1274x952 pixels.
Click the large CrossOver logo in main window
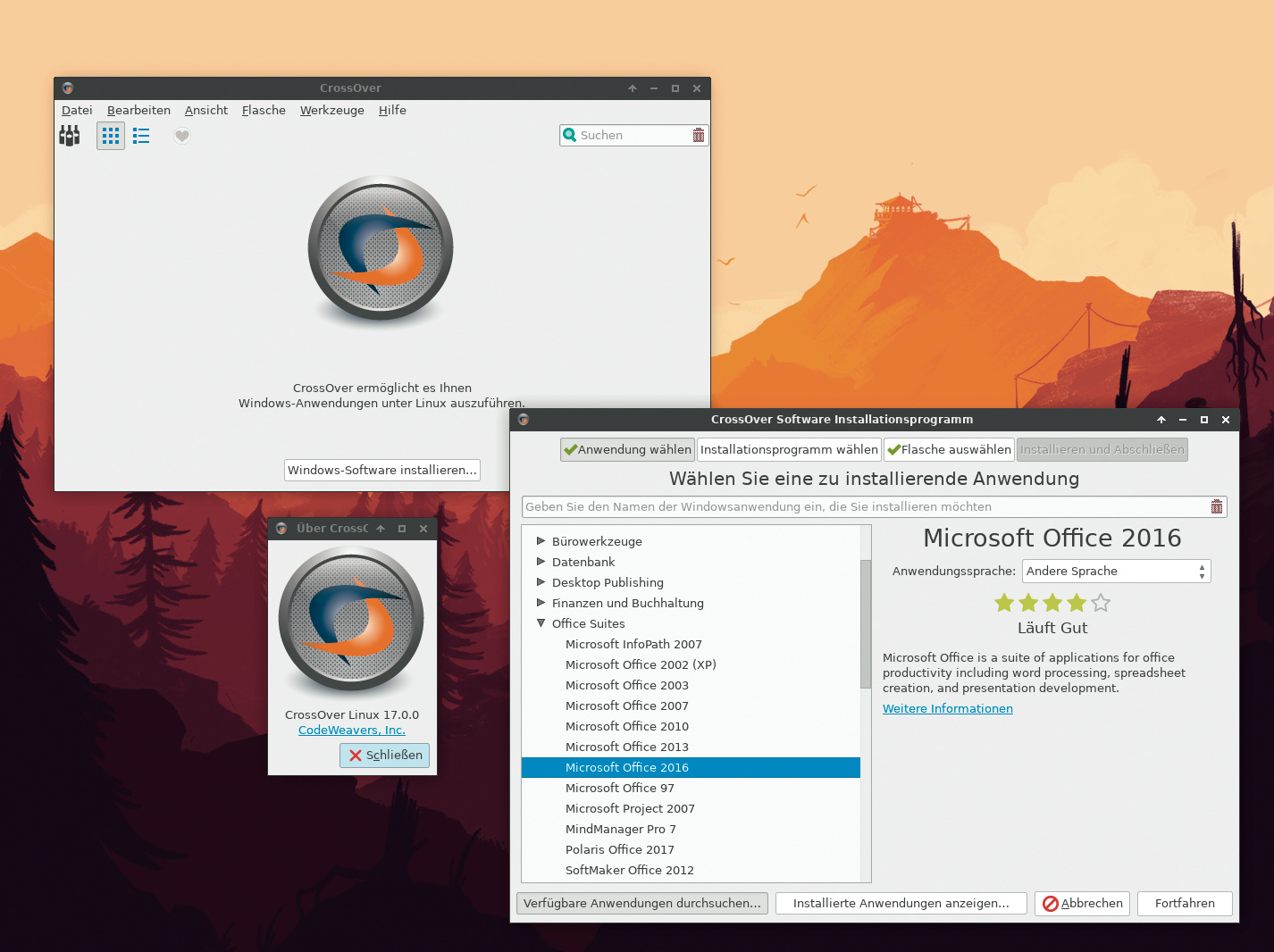pos(381,248)
